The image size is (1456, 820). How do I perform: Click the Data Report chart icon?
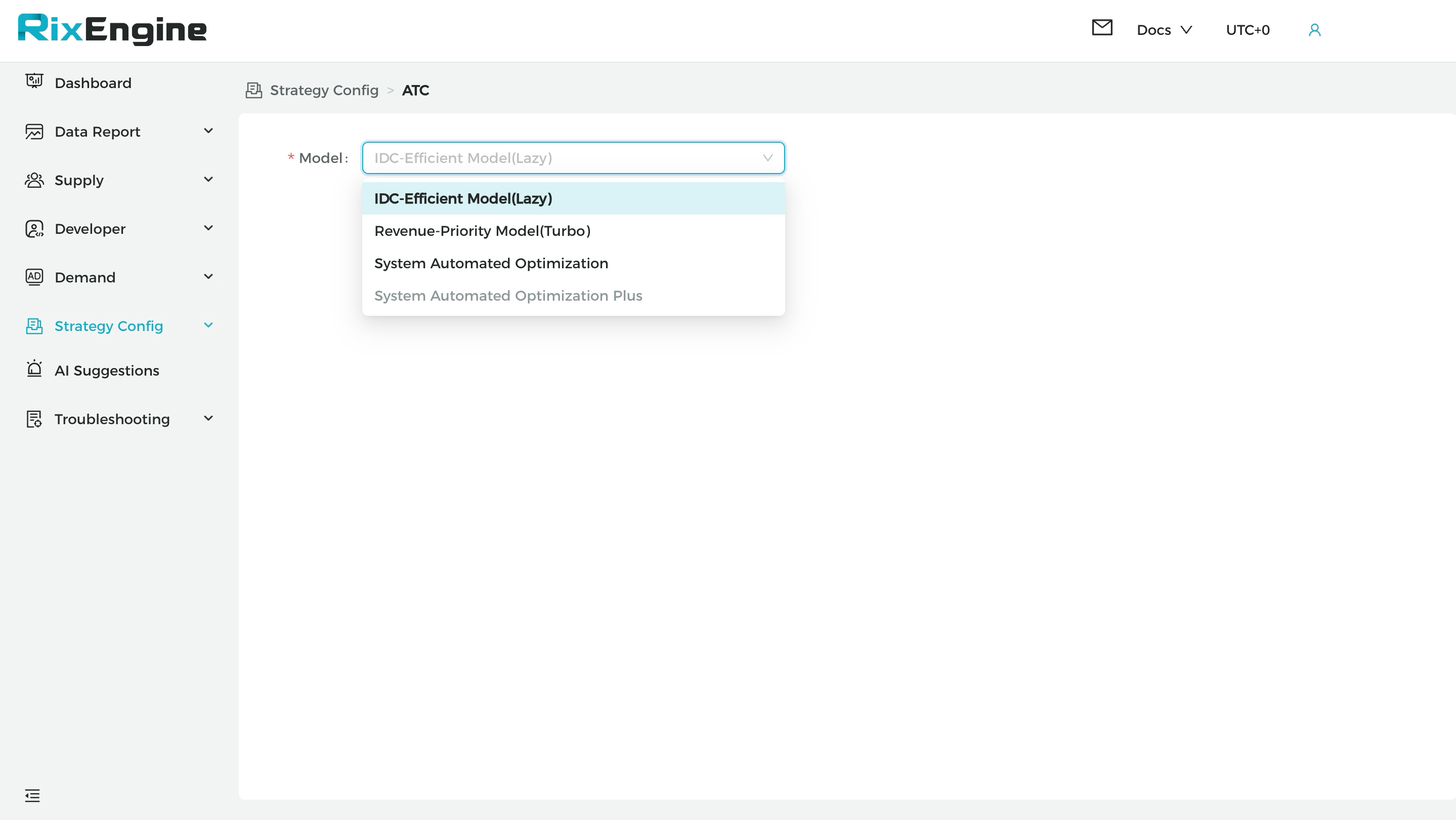tap(34, 131)
